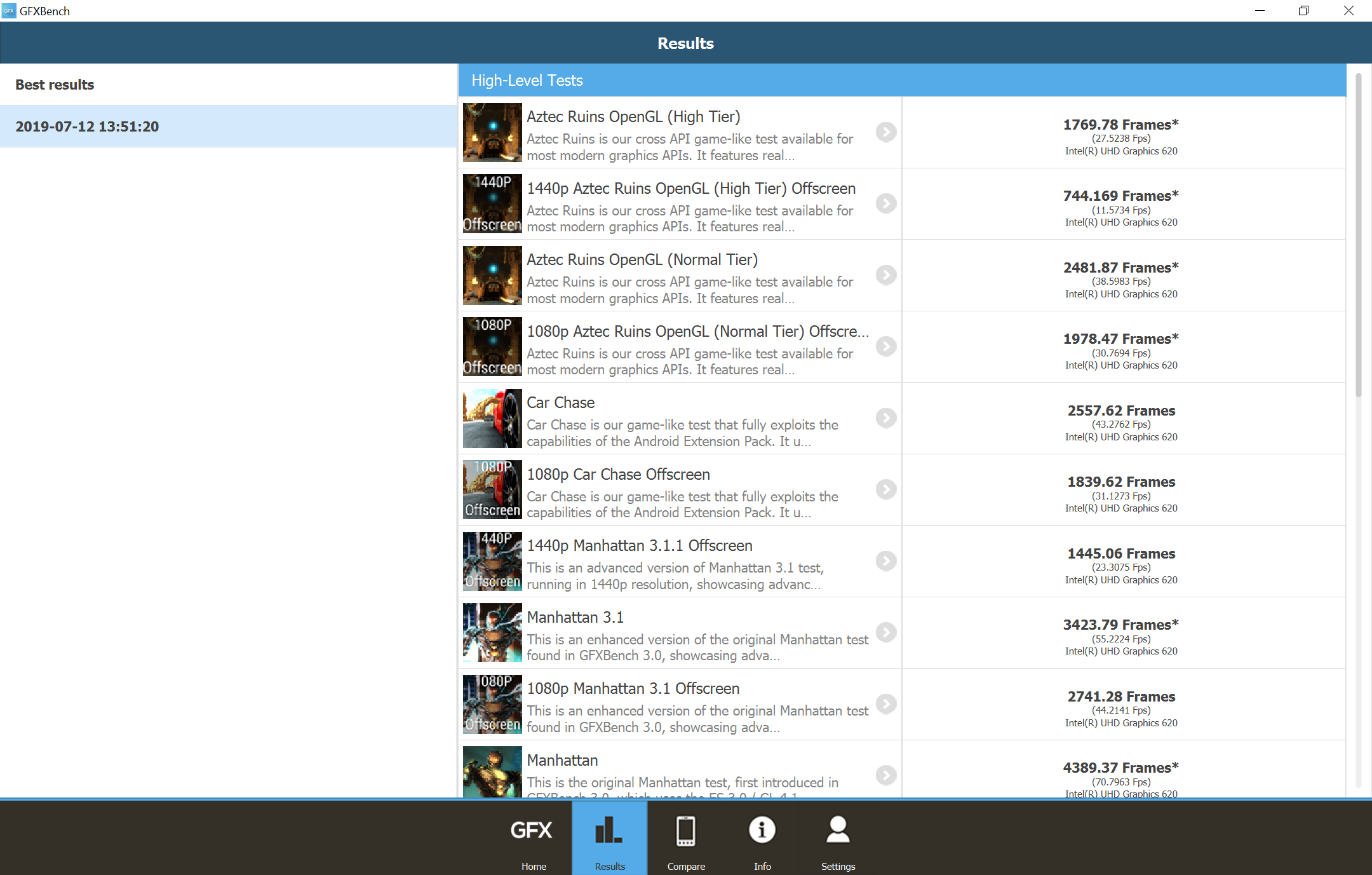Open the 1440p Aztec Ruins OpenGL (High Tier) Offscreen title
The image size is (1372, 875).
pos(691,189)
